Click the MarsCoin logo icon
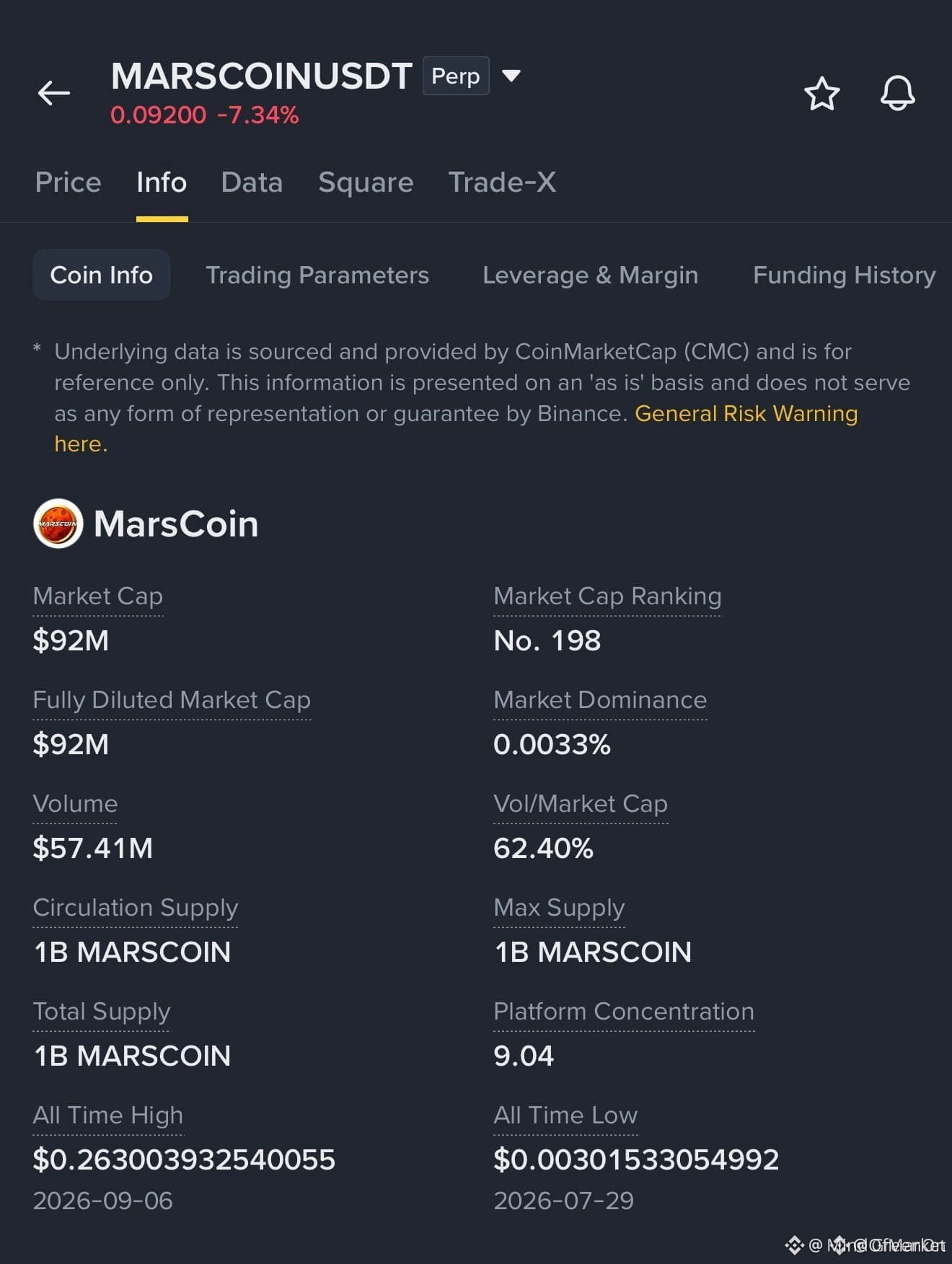 click(58, 523)
